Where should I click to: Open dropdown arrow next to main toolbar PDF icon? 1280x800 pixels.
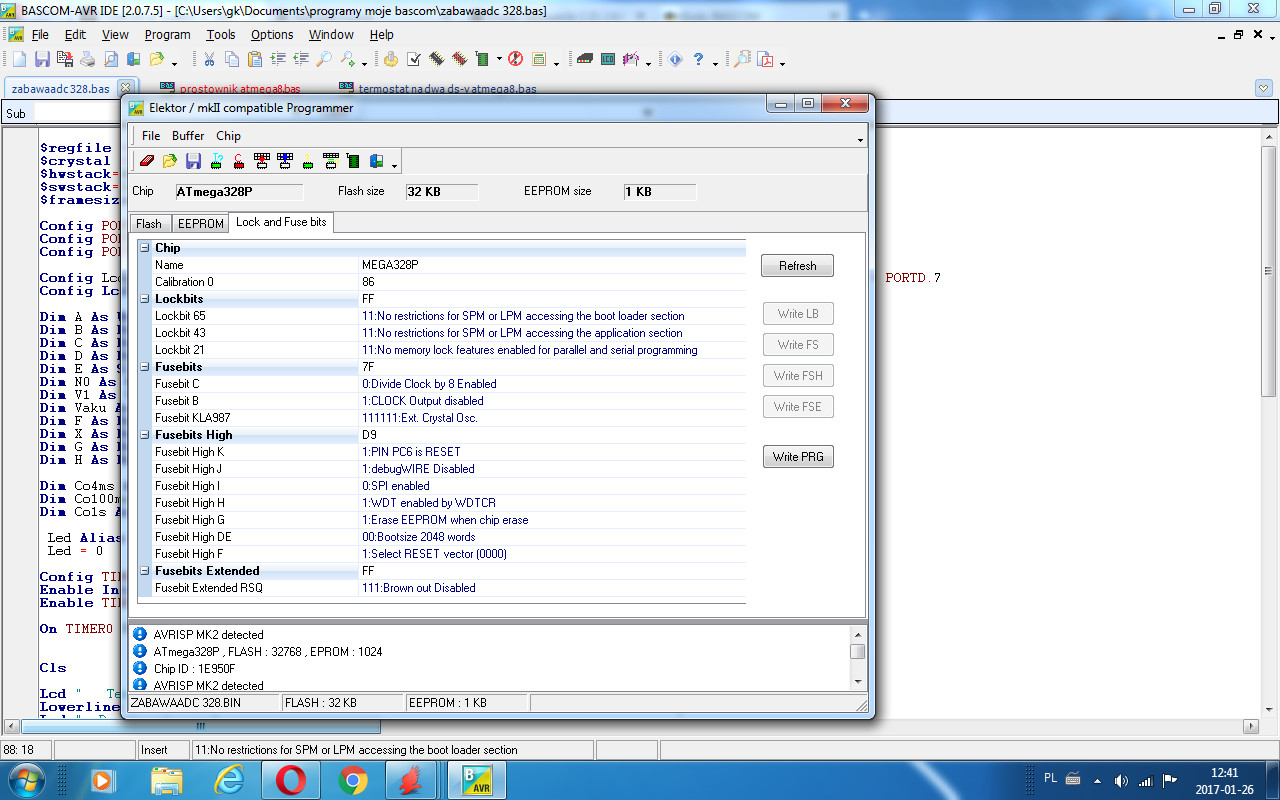coord(782,63)
